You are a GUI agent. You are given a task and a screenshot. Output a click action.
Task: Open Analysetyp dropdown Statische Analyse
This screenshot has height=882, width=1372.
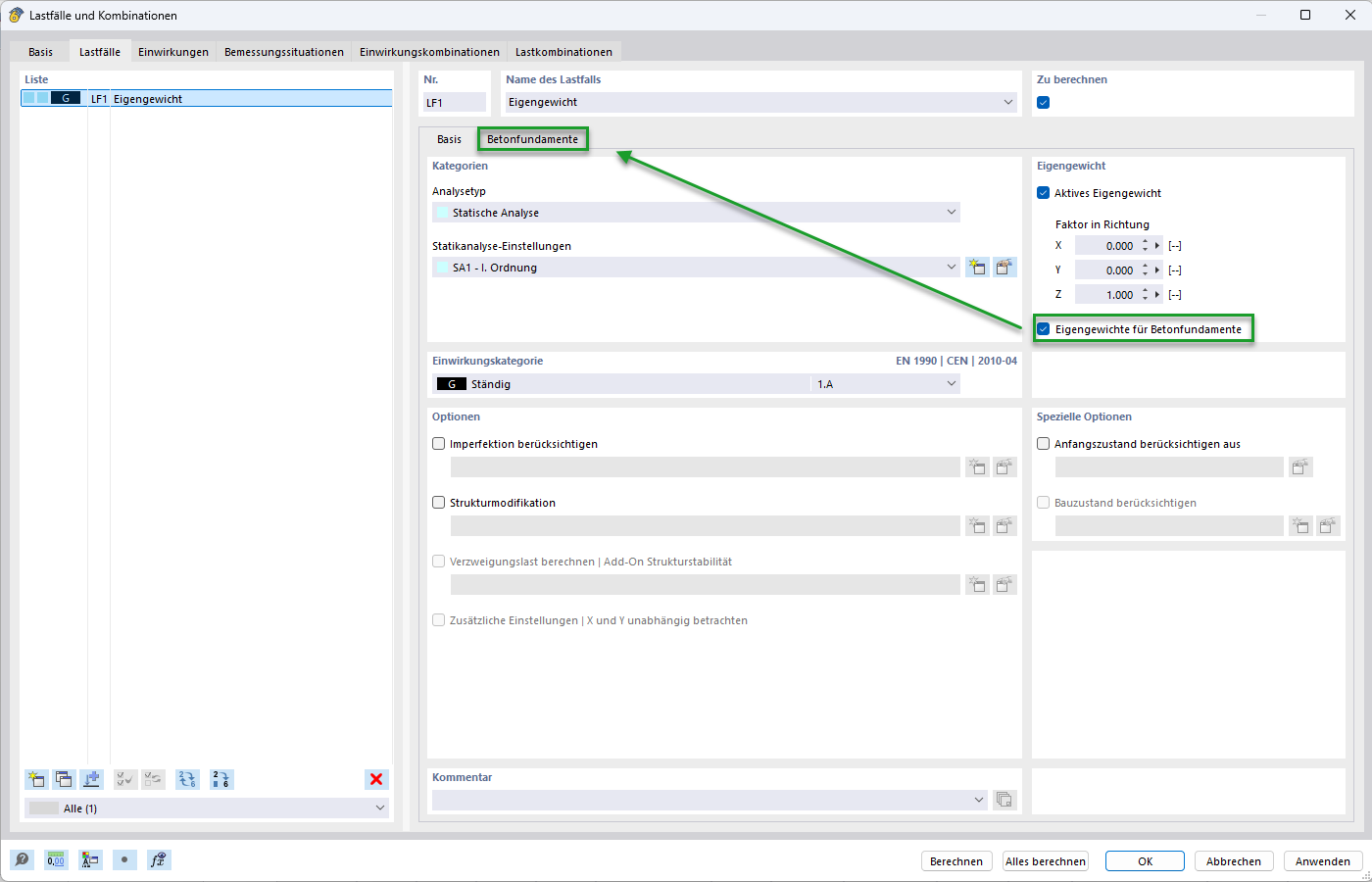coord(696,213)
